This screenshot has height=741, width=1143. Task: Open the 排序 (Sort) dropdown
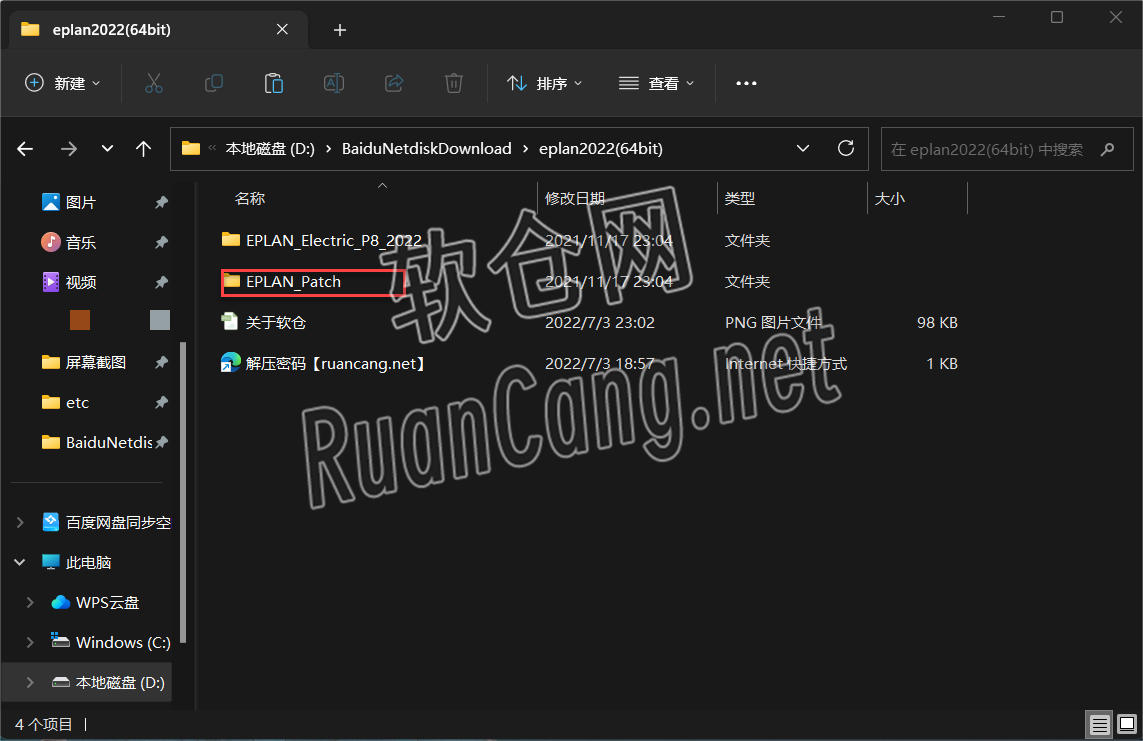click(x=544, y=83)
